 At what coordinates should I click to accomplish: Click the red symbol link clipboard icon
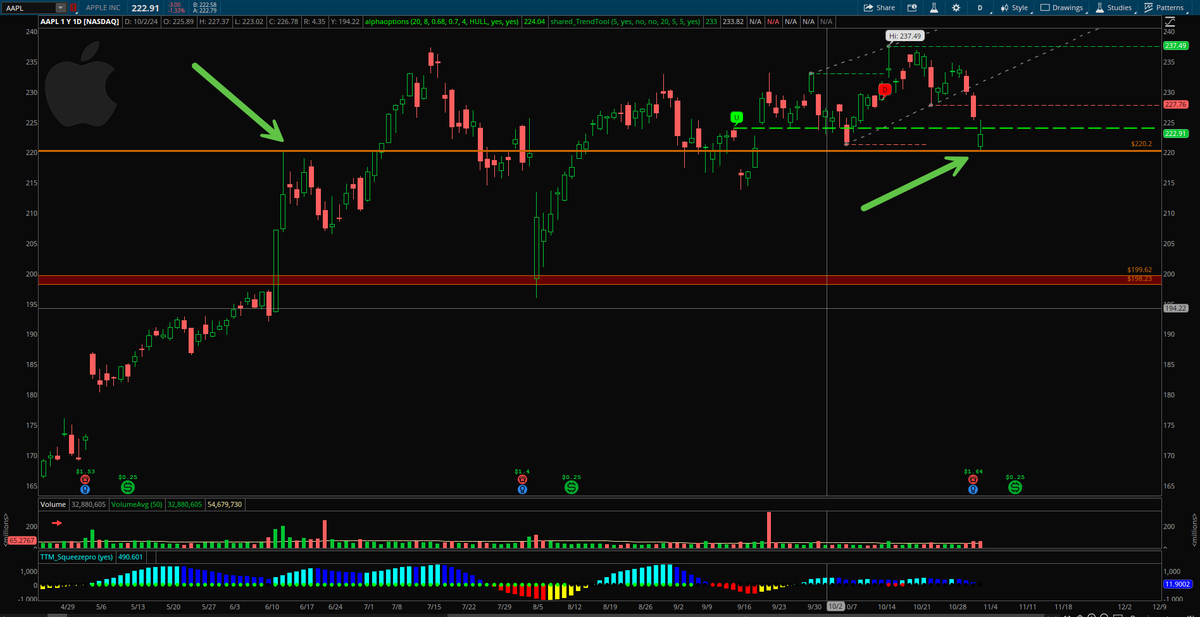(x=74, y=7)
